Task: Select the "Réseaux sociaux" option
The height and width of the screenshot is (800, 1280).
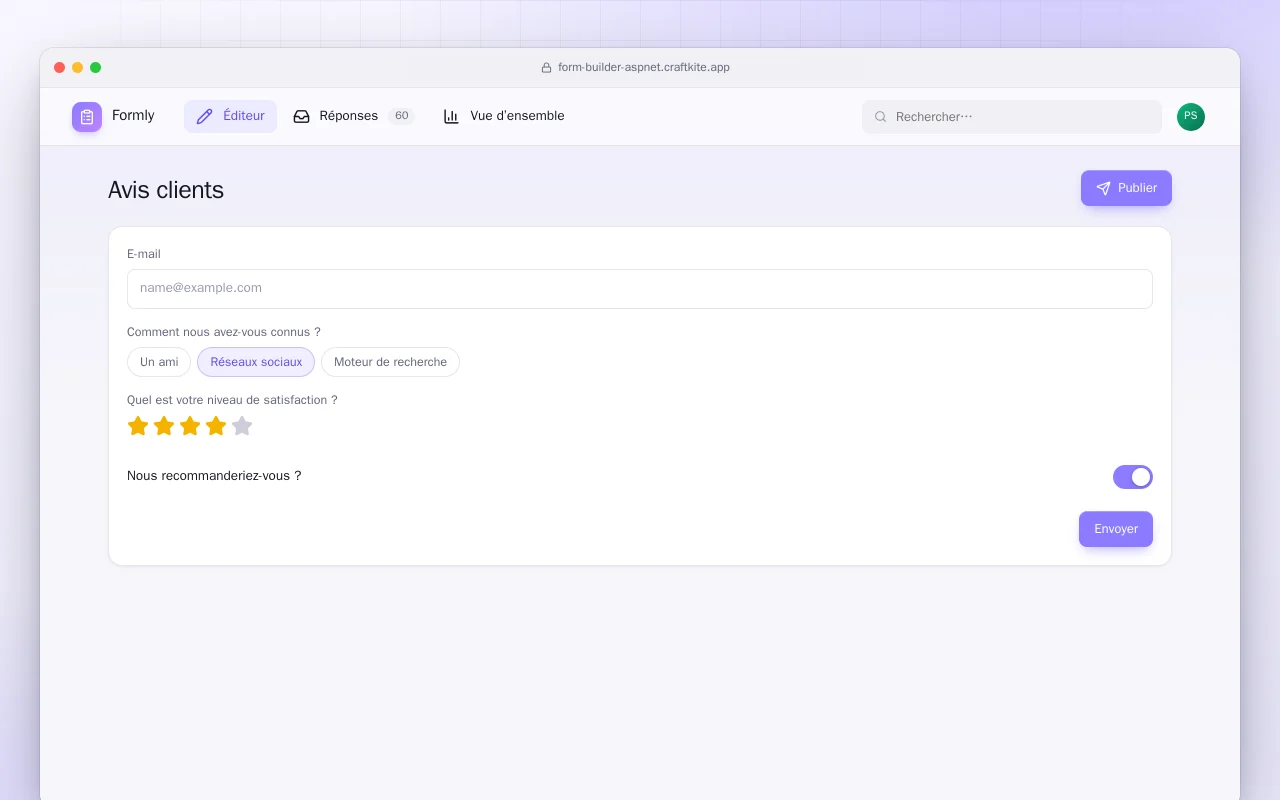Action: point(256,362)
